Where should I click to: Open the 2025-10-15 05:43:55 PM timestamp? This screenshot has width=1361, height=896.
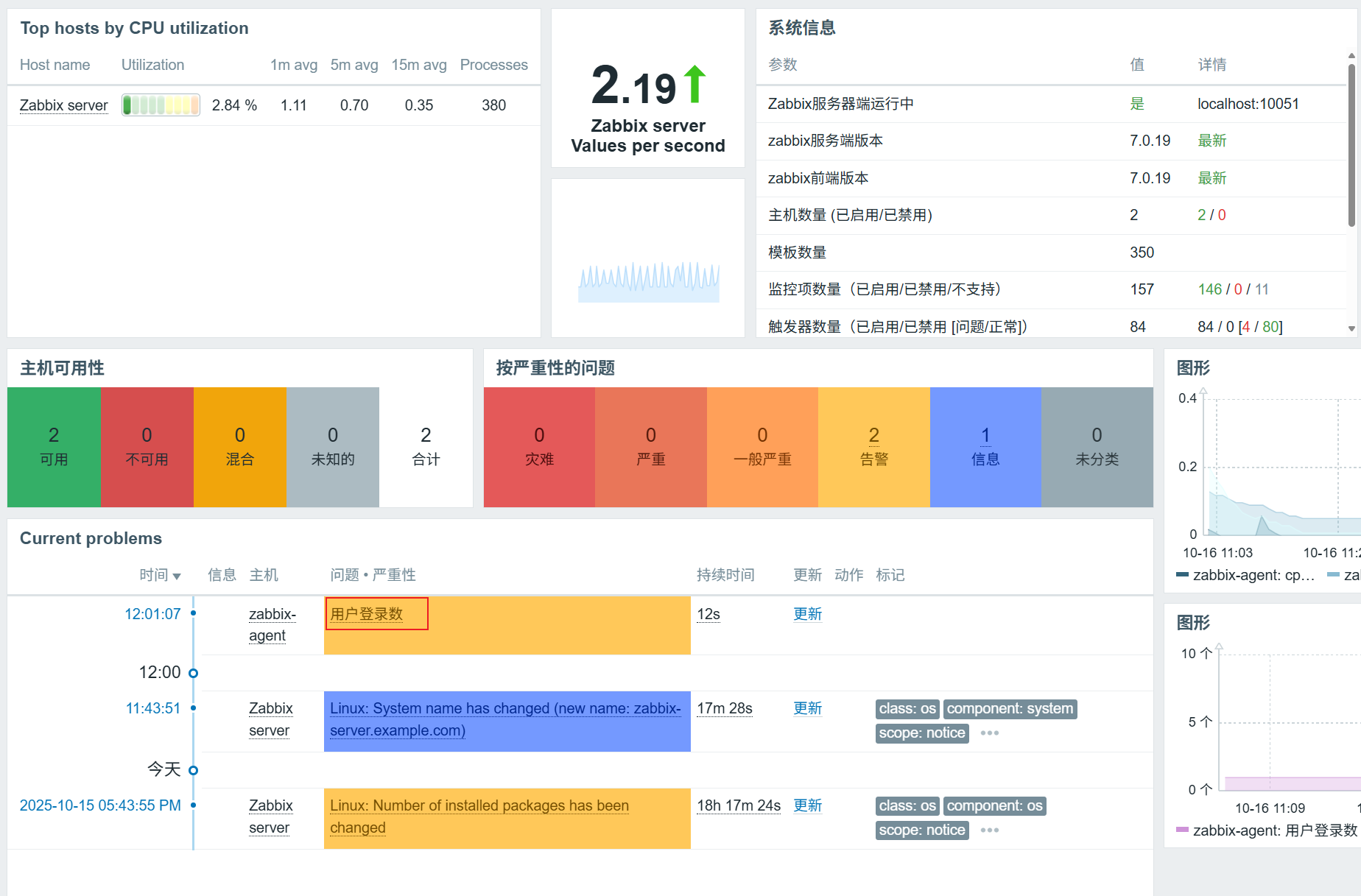tap(100, 805)
